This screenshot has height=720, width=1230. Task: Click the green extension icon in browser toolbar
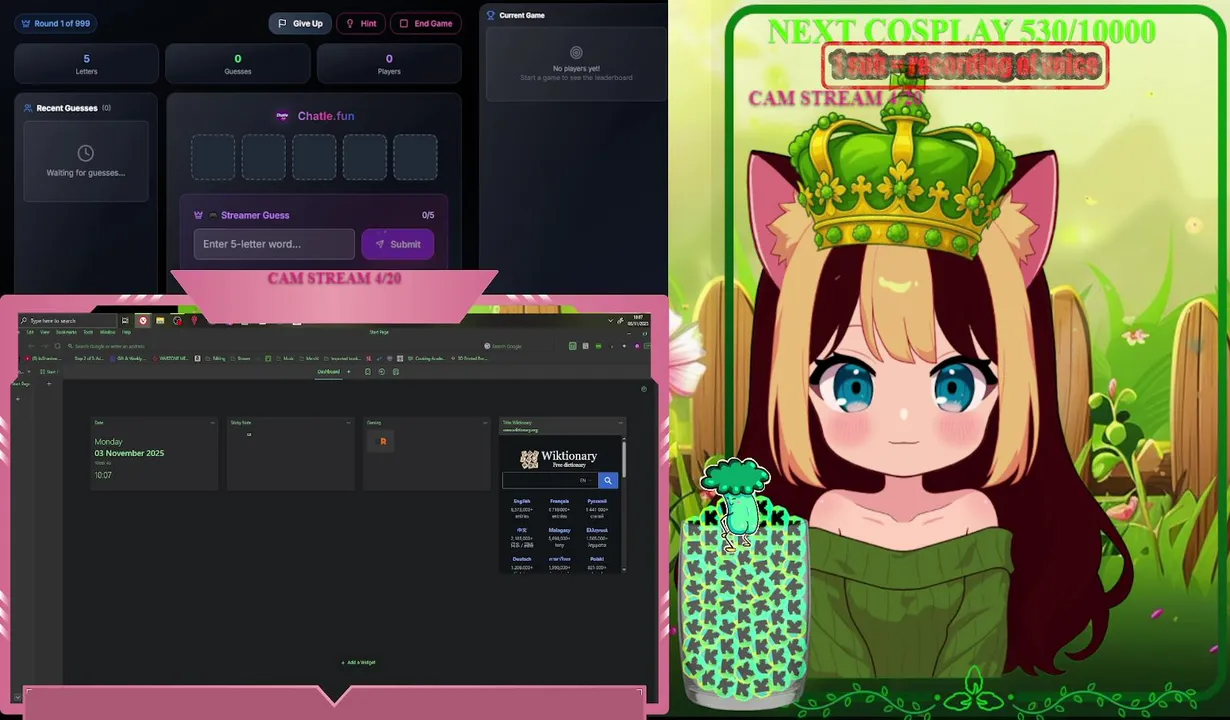point(598,346)
